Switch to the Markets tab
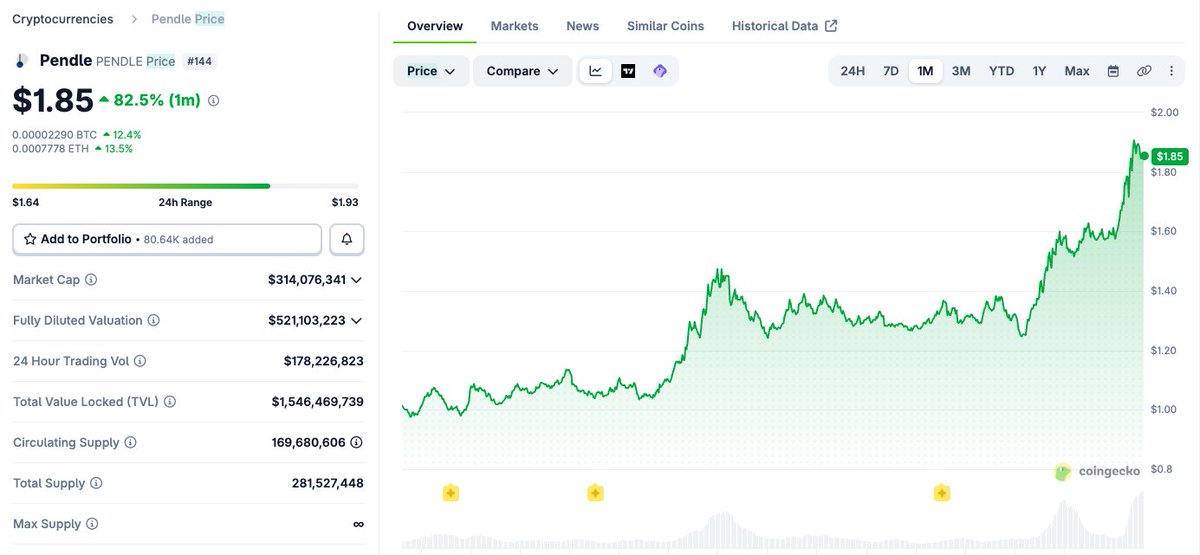 click(514, 26)
